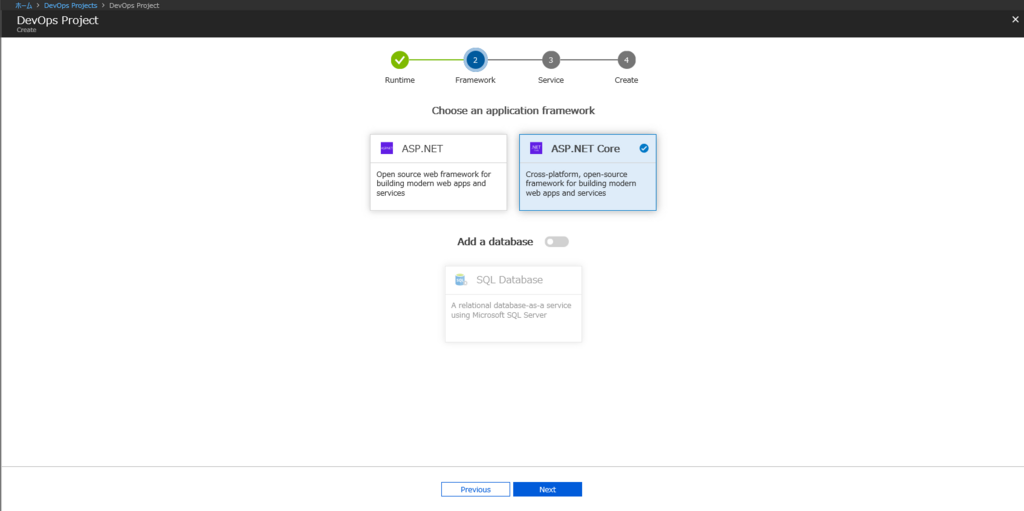Click the 'DevOps Project' blade title
This screenshot has height=511, width=1024.
[x=57, y=20]
